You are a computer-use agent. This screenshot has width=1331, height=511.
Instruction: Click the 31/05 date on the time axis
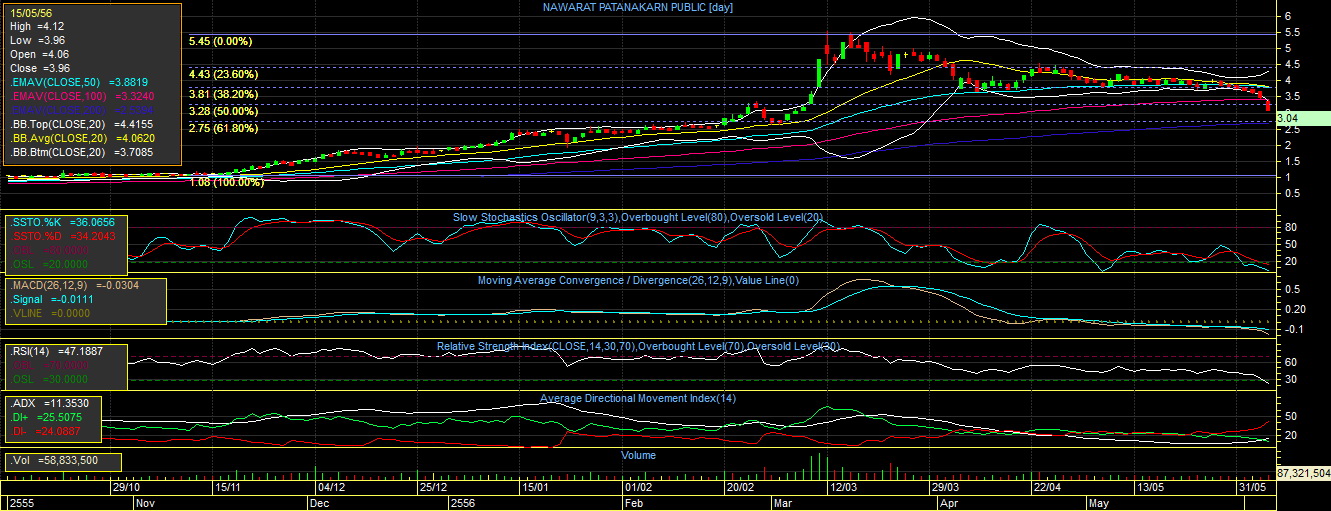1252,488
